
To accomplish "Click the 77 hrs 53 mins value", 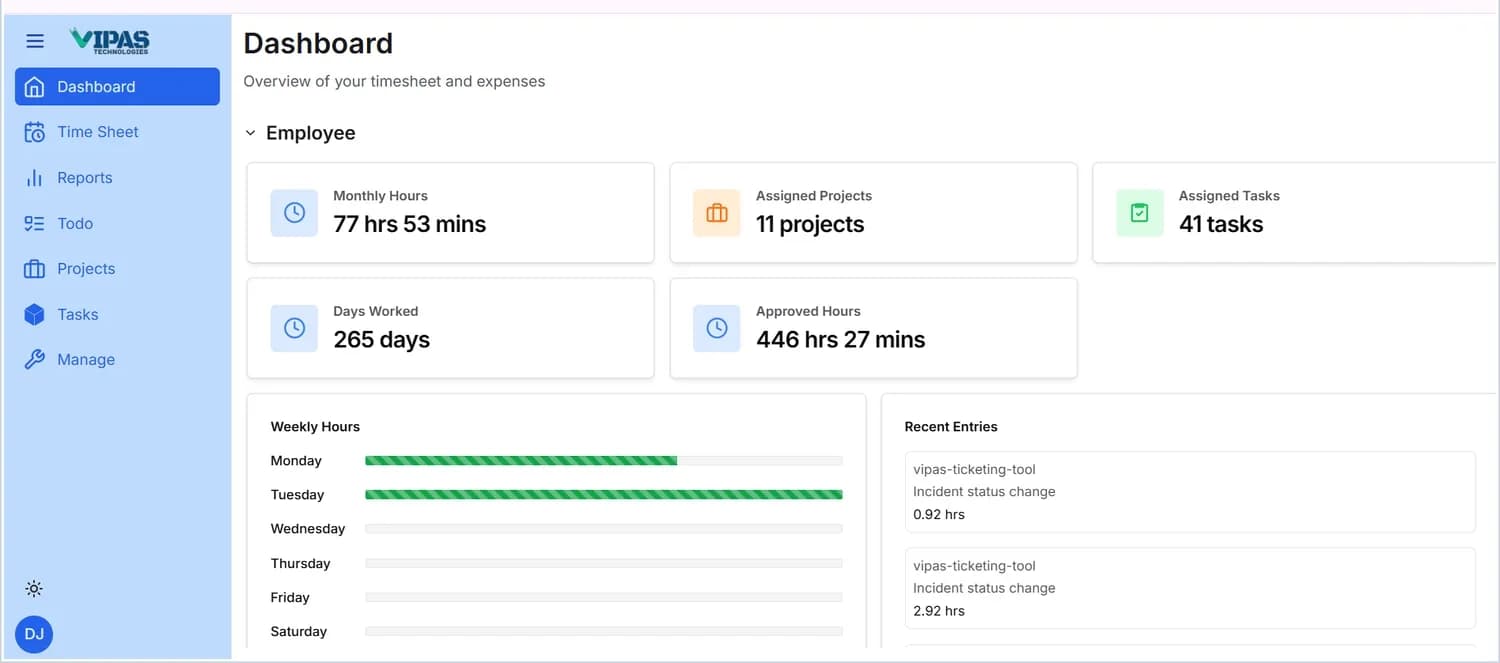I will [x=410, y=224].
